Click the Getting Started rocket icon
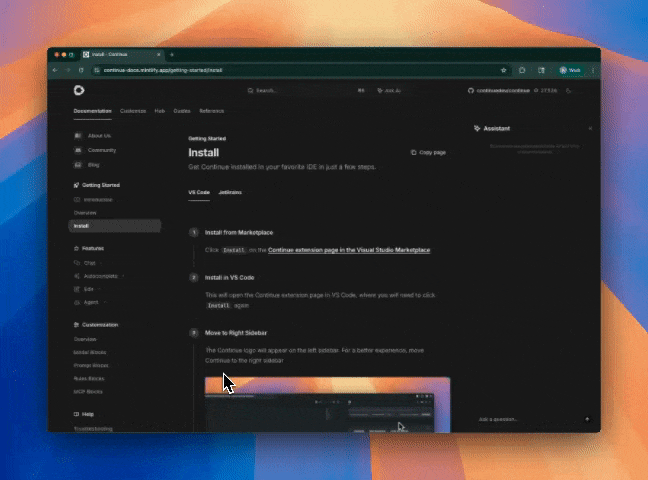The width and height of the screenshot is (648, 480). (x=76, y=185)
